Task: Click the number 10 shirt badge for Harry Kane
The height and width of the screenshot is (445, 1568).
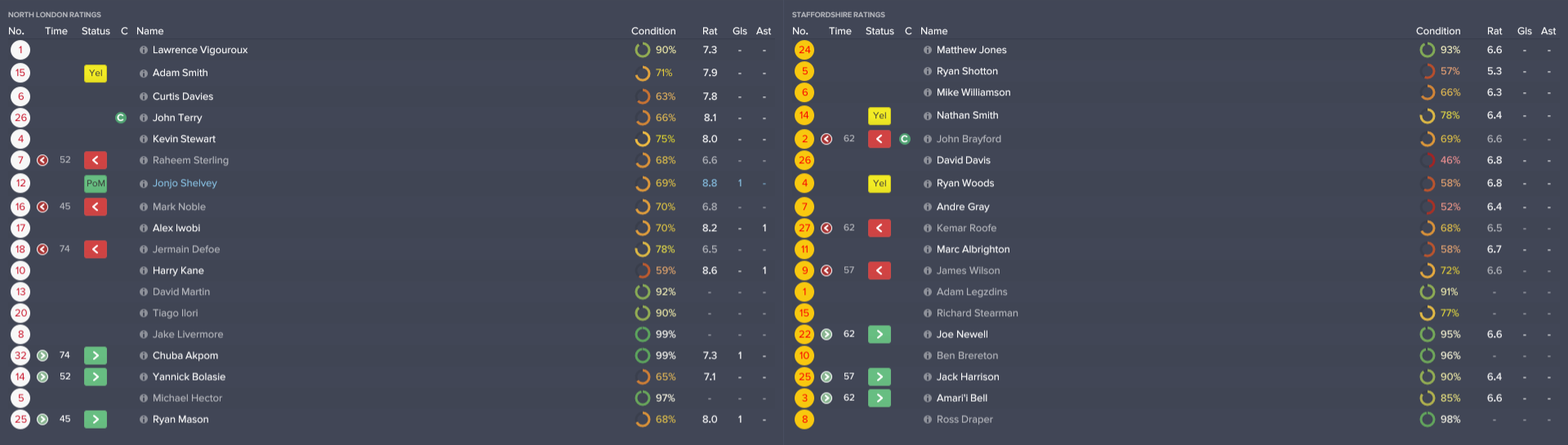Action: point(20,271)
